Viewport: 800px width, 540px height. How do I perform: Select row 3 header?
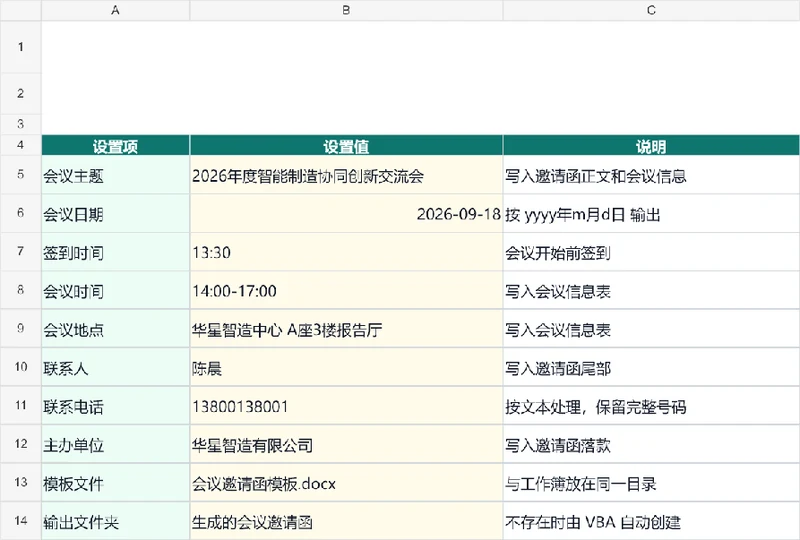point(20,124)
